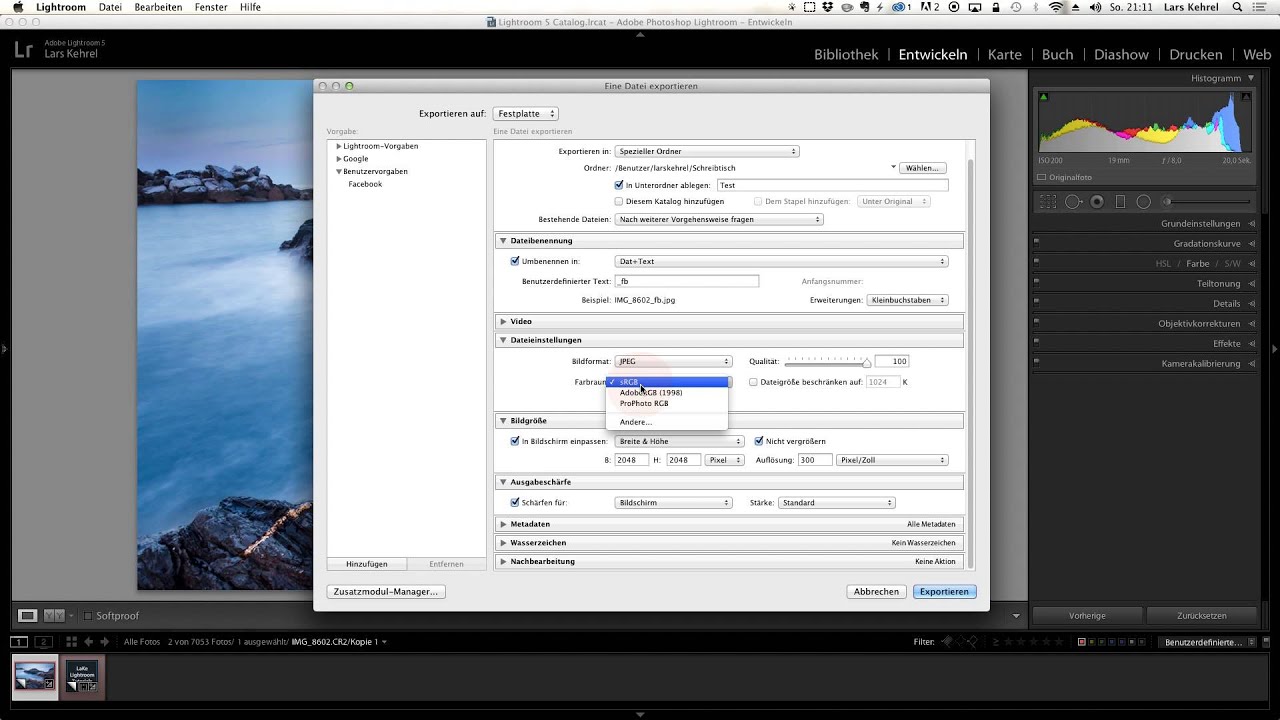Toggle shadow clipping indicator in histogram
The image size is (1280, 720).
click(x=1044, y=97)
